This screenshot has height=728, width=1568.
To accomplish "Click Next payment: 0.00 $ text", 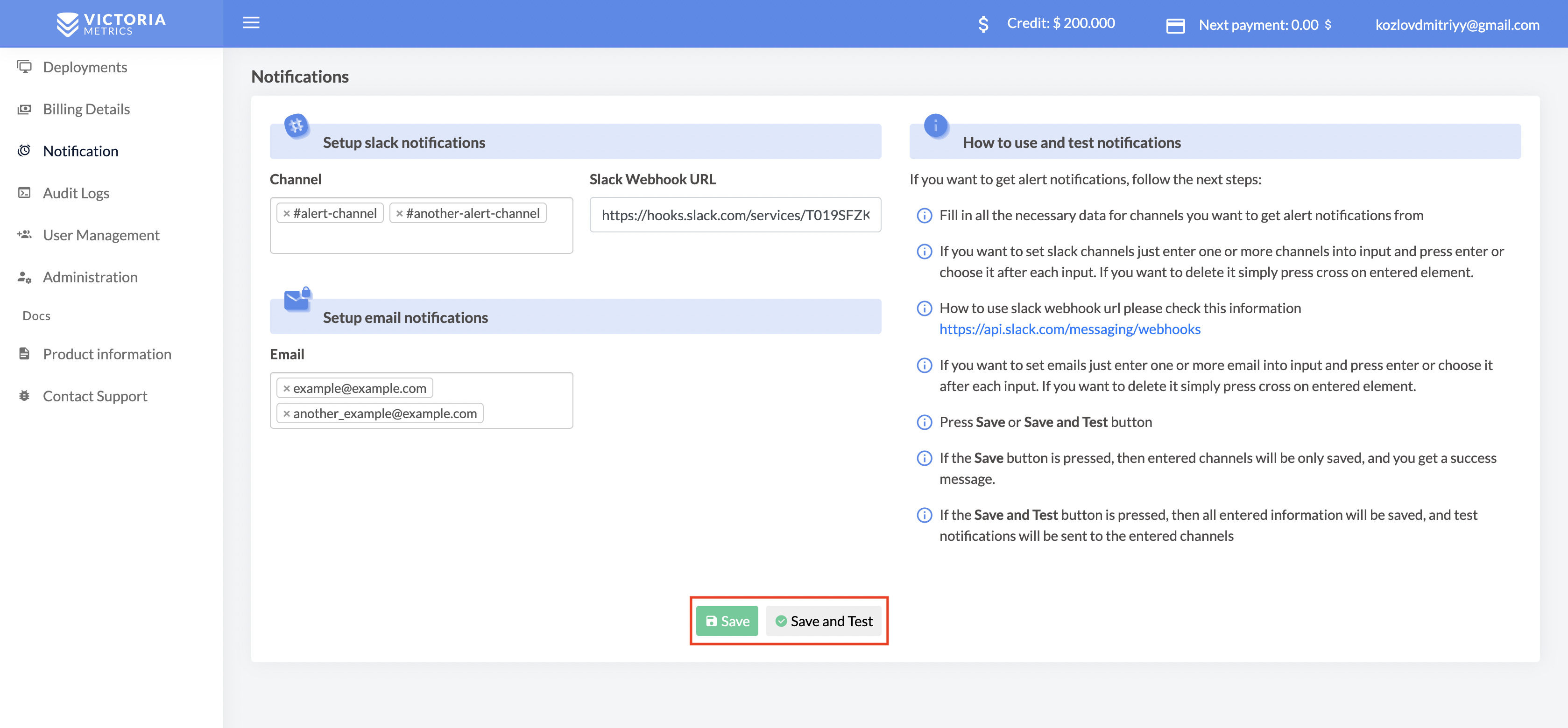I will point(1265,25).
